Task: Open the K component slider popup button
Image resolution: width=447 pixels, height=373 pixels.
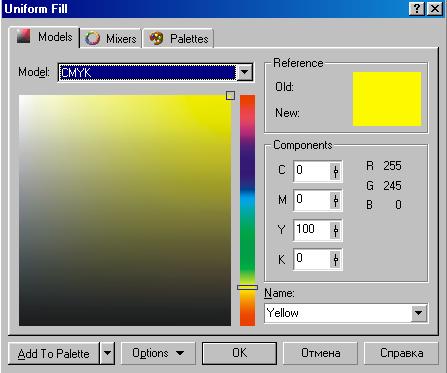Action: point(336,259)
